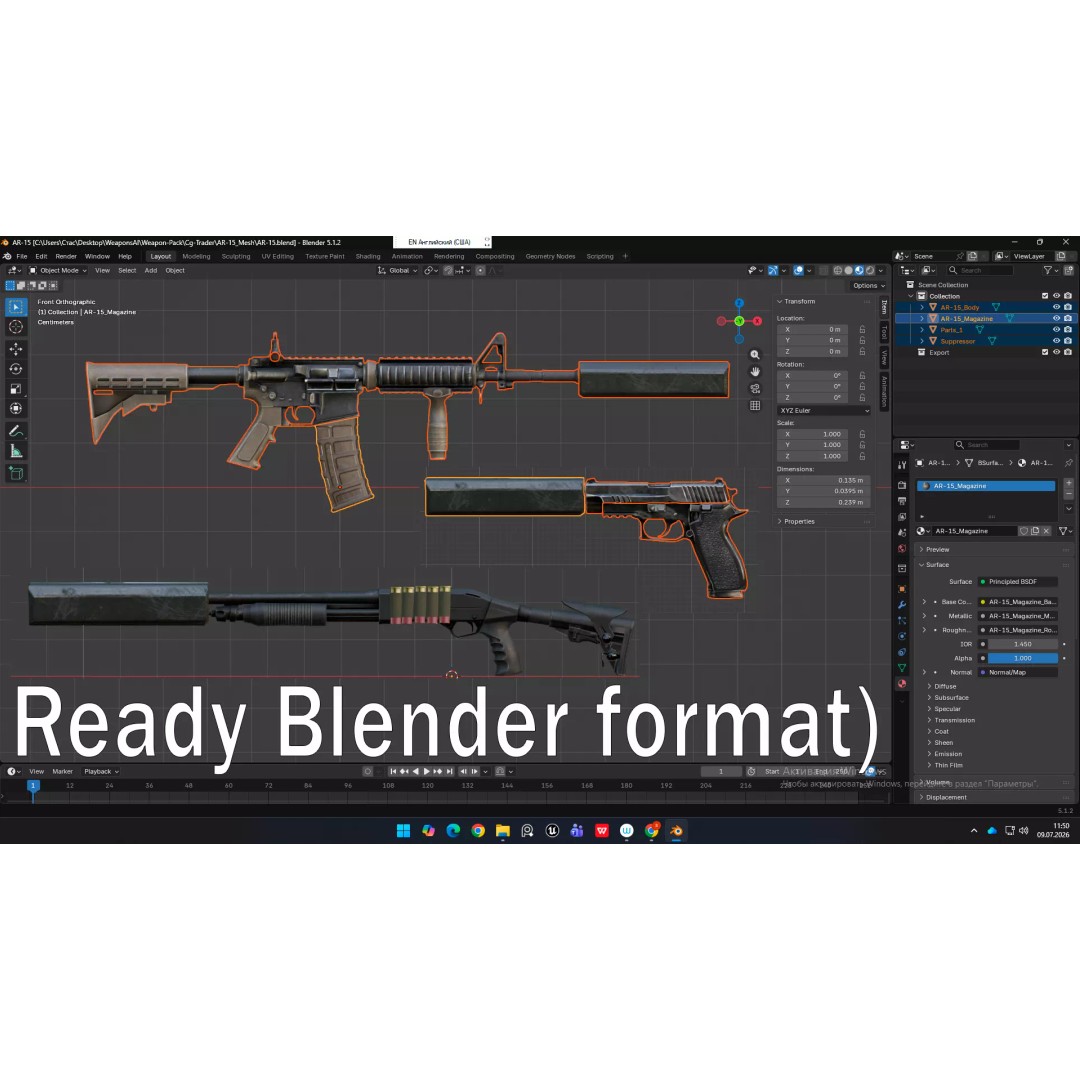Open the outliner filter dropdown
This screenshot has width=1080, height=1080.
pyautogui.click(x=1050, y=271)
